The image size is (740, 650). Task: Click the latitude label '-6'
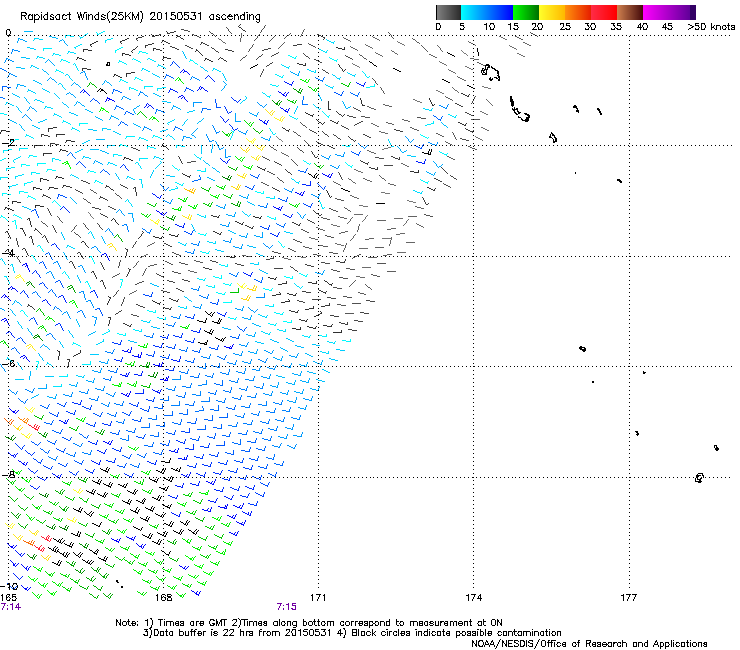click(8, 363)
